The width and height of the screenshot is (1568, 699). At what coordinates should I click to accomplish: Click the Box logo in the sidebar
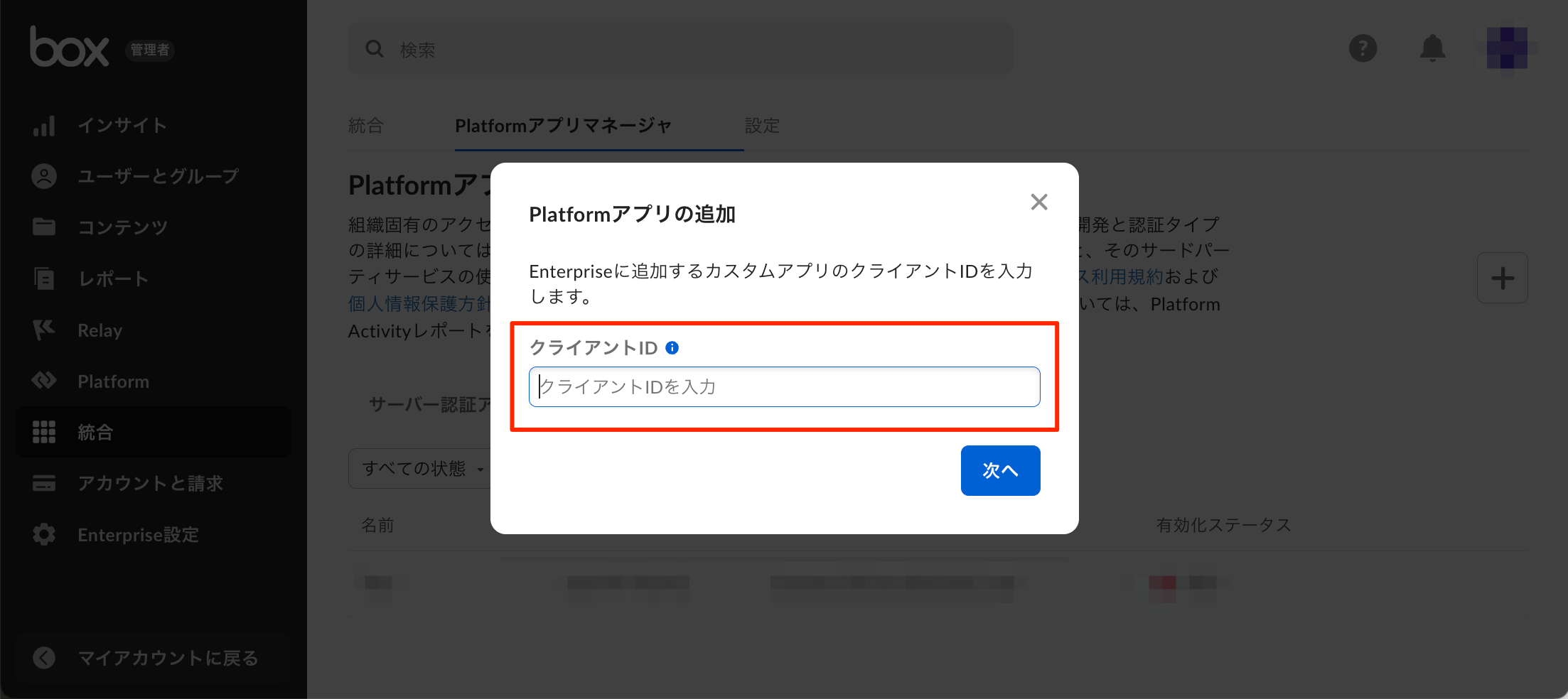tap(69, 48)
